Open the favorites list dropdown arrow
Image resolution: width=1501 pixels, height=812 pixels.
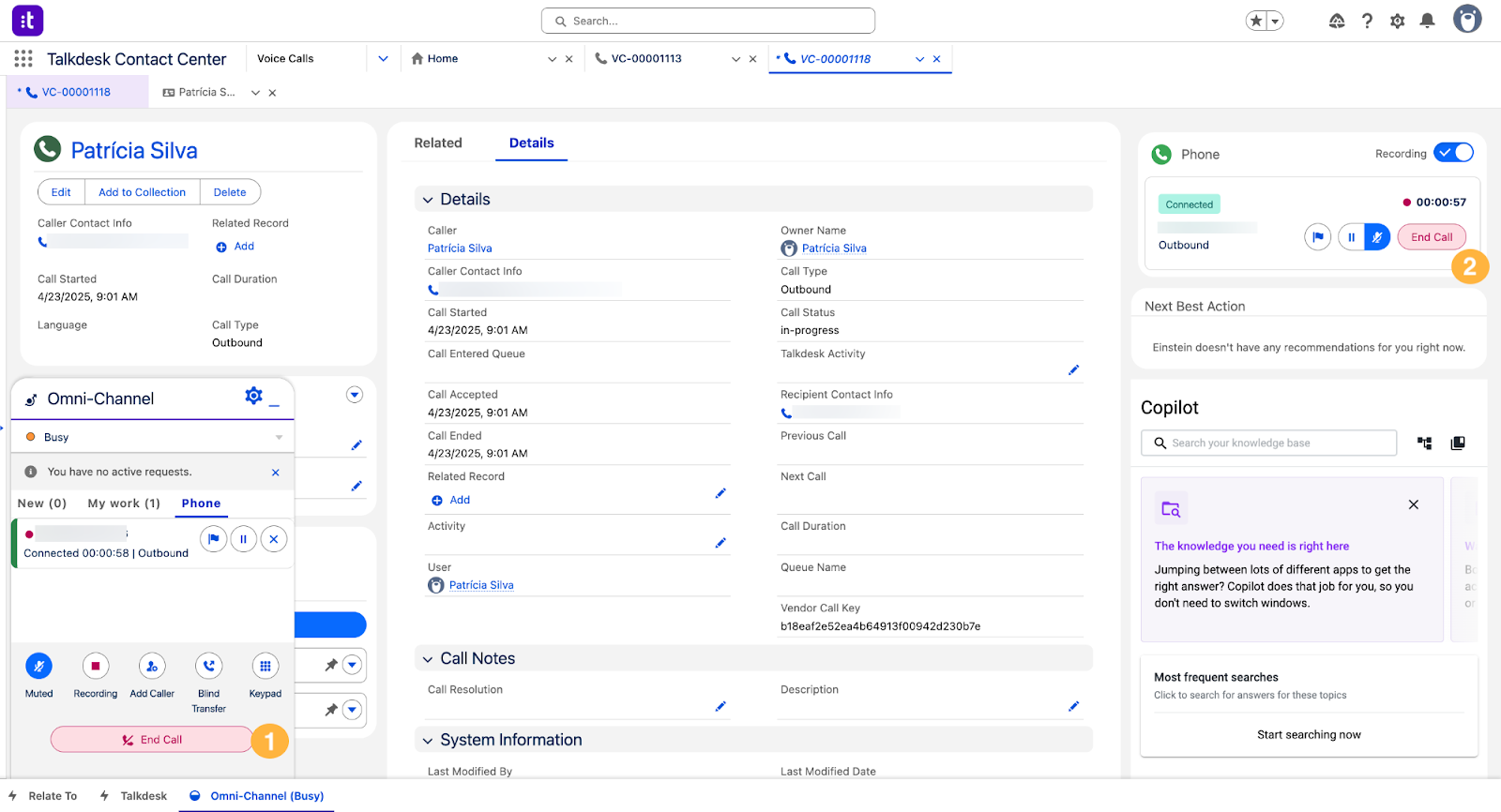[1275, 21]
